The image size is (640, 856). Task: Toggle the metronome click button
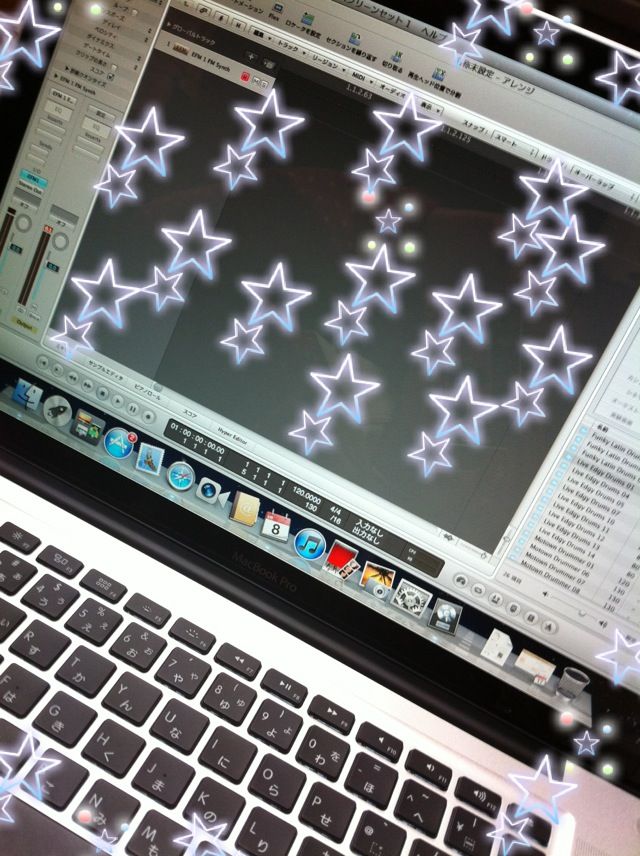549,627
